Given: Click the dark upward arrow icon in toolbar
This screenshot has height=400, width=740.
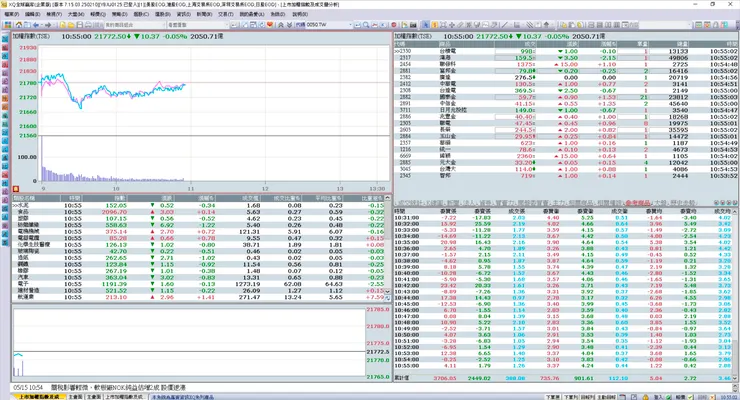Looking at the screenshot, I should click(546, 25).
